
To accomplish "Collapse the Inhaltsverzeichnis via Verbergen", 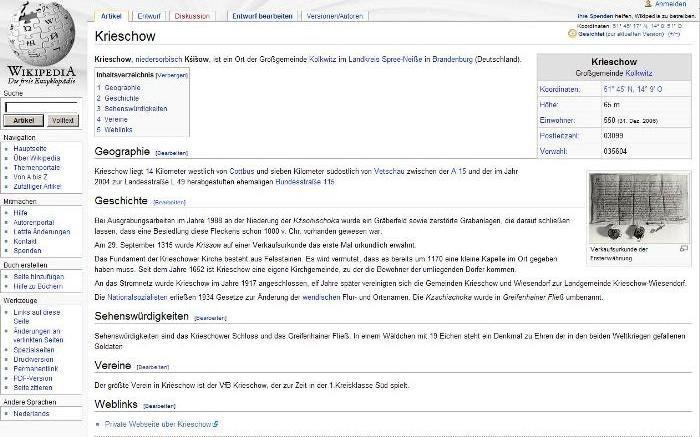I will point(172,75).
